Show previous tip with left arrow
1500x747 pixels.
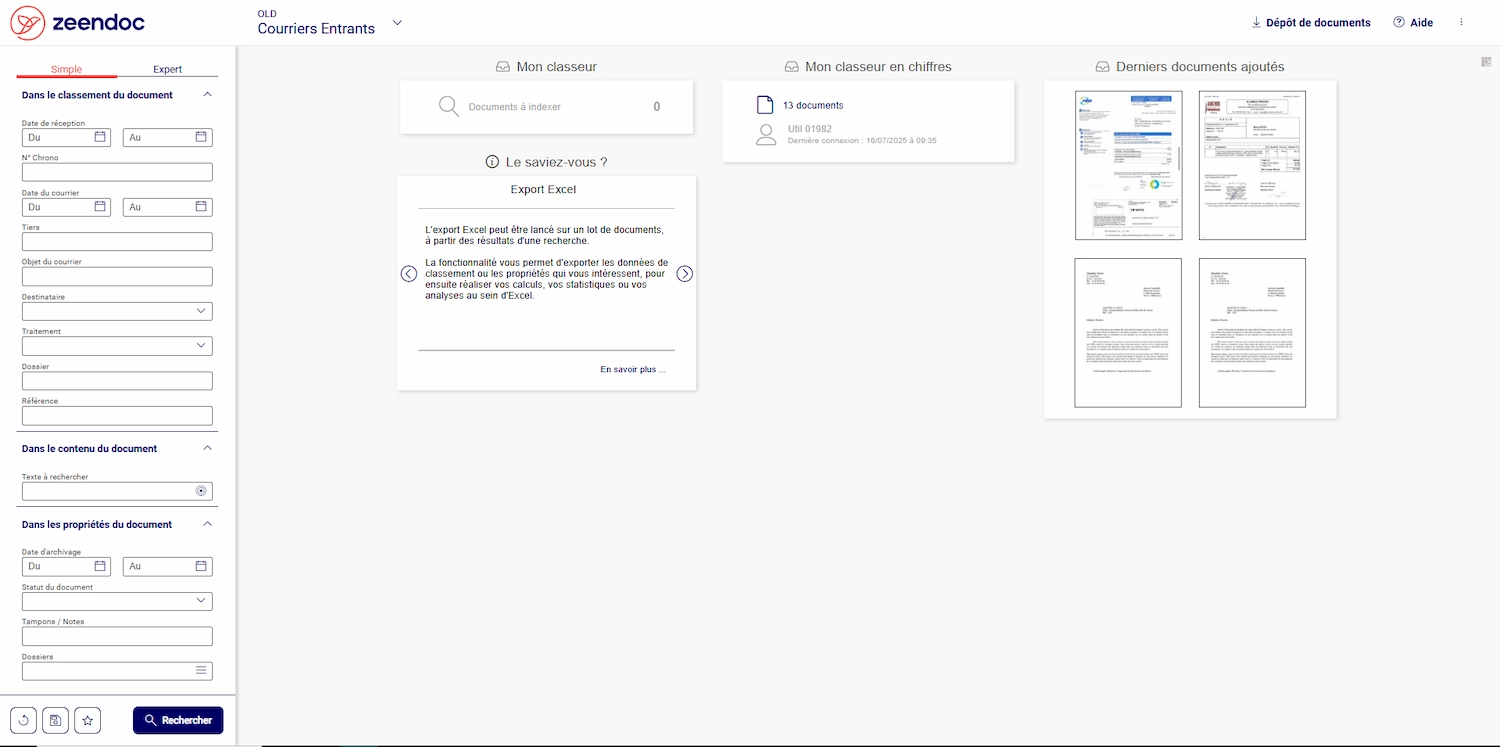coord(409,274)
